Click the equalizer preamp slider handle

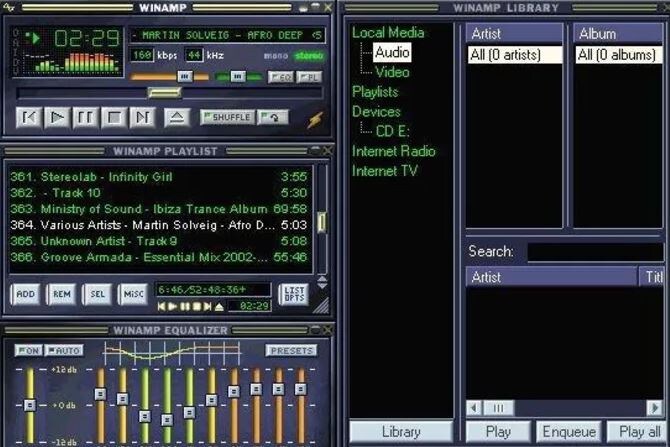30,405
